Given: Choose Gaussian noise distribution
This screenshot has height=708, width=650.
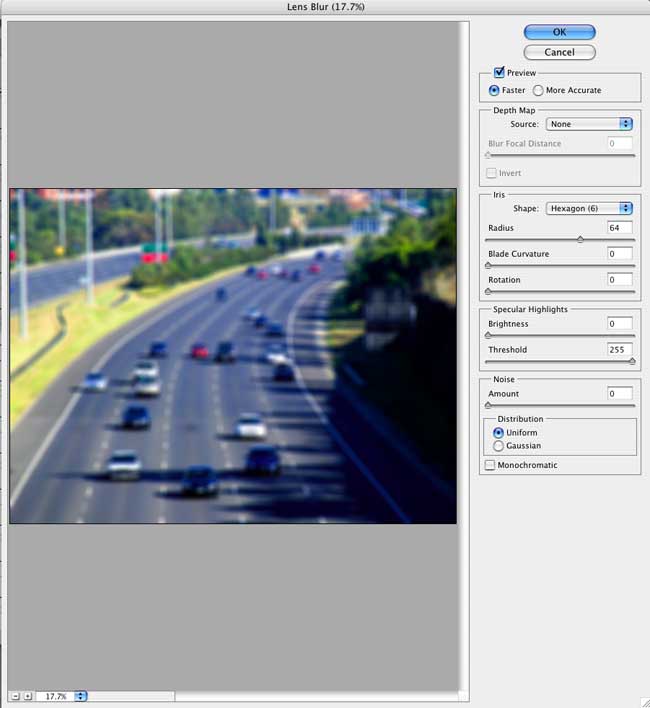Looking at the screenshot, I should pyautogui.click(x=499, y=446).
